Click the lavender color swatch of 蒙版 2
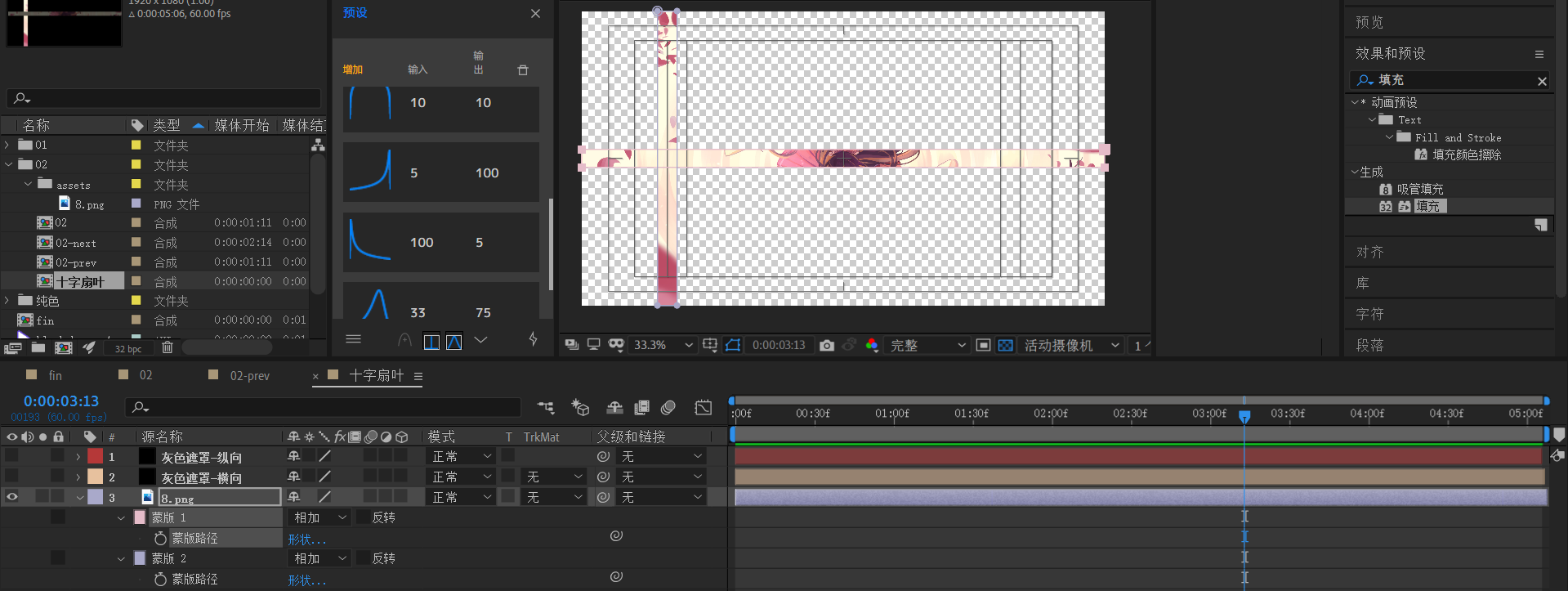1568x591 pixels. pyautogui.click(x=140, y=558)
